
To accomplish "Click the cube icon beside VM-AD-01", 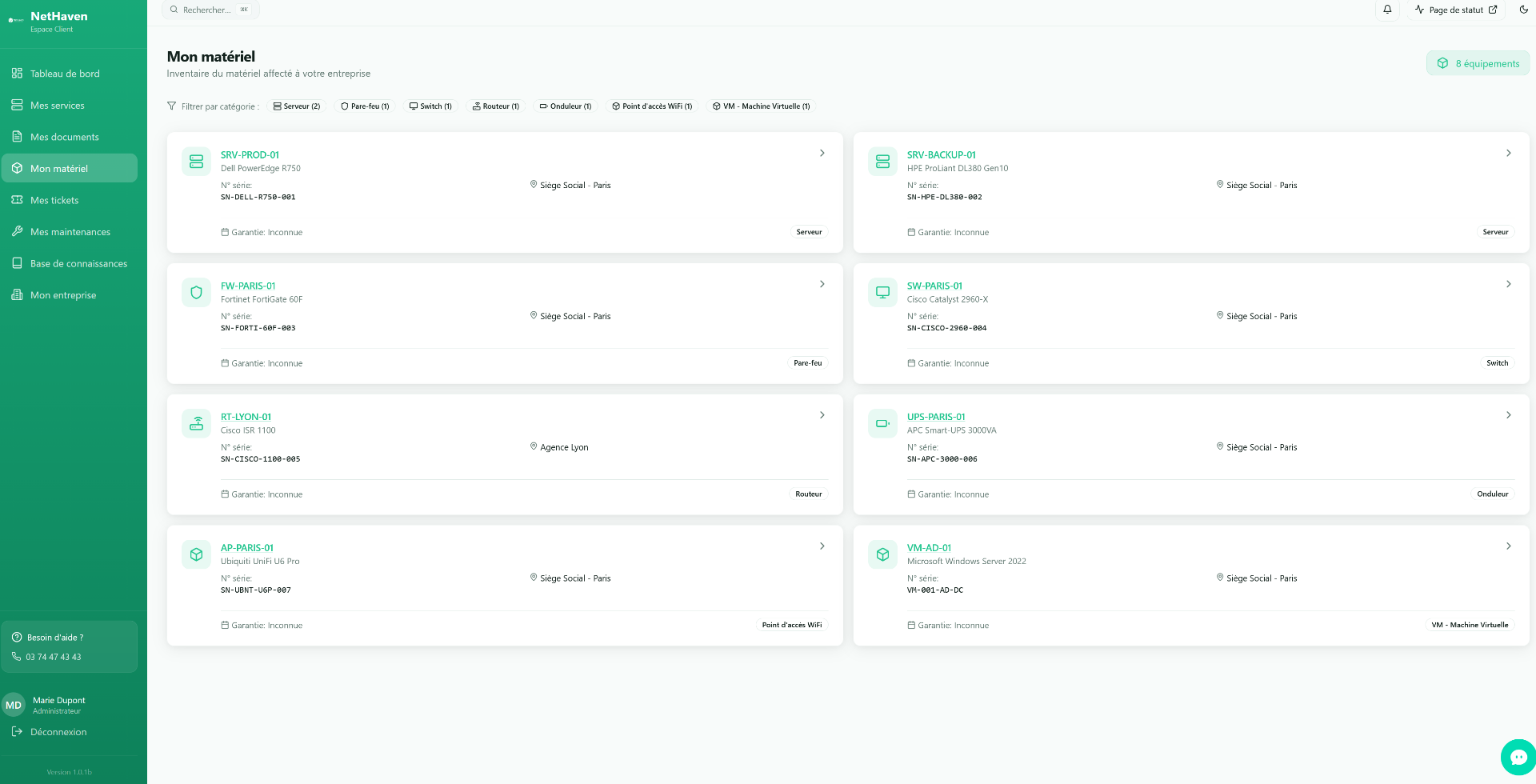I will (882, 554).
